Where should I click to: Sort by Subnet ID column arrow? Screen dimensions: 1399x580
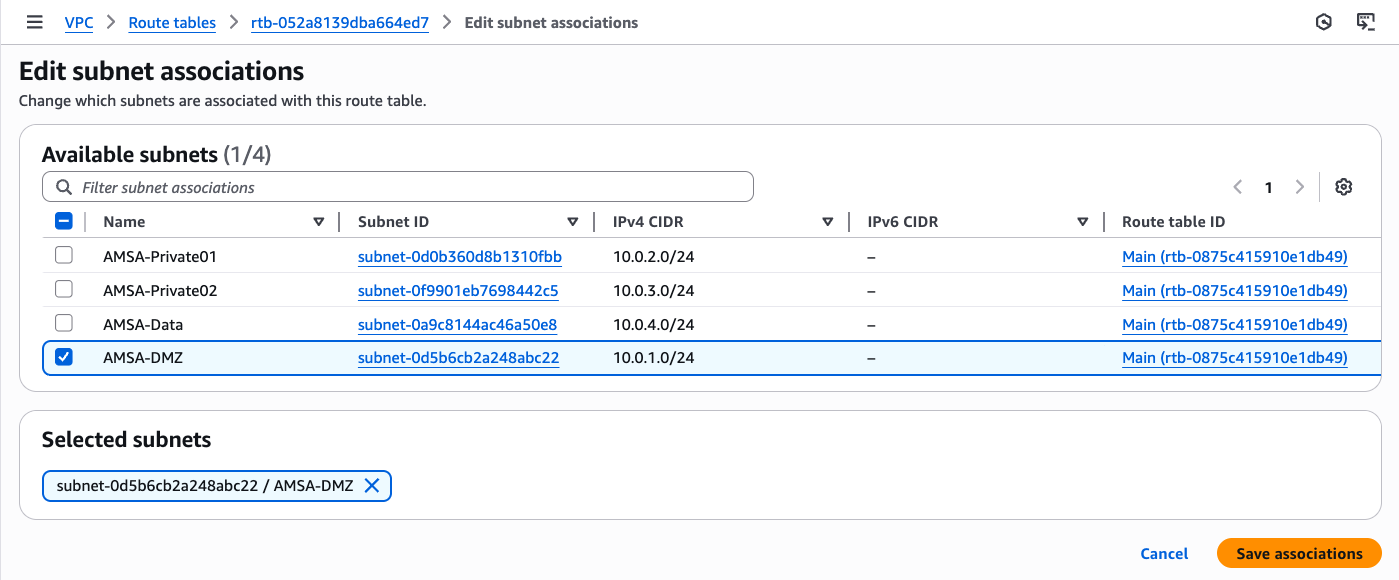[573, 222]
